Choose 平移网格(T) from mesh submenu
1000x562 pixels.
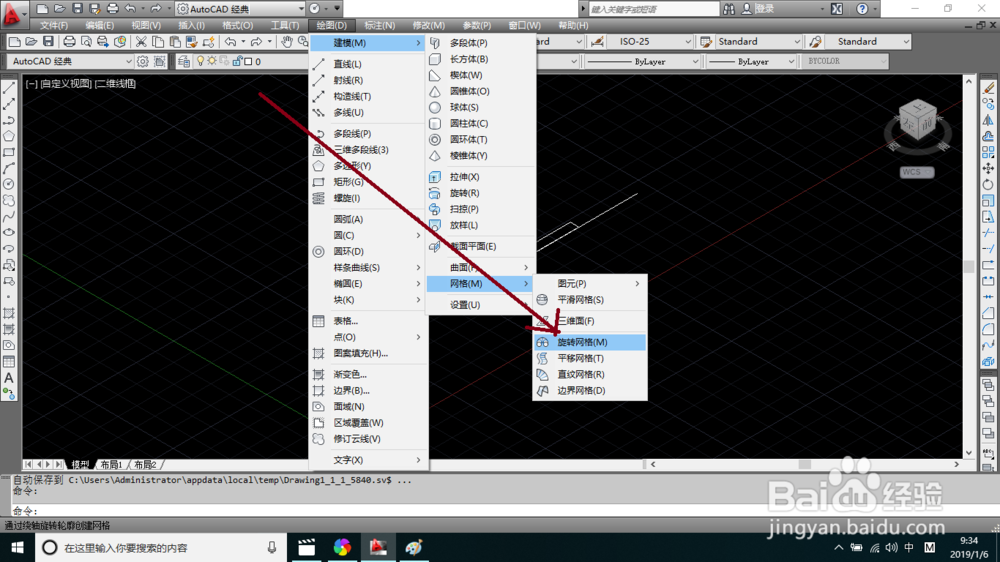click(590, 359)
